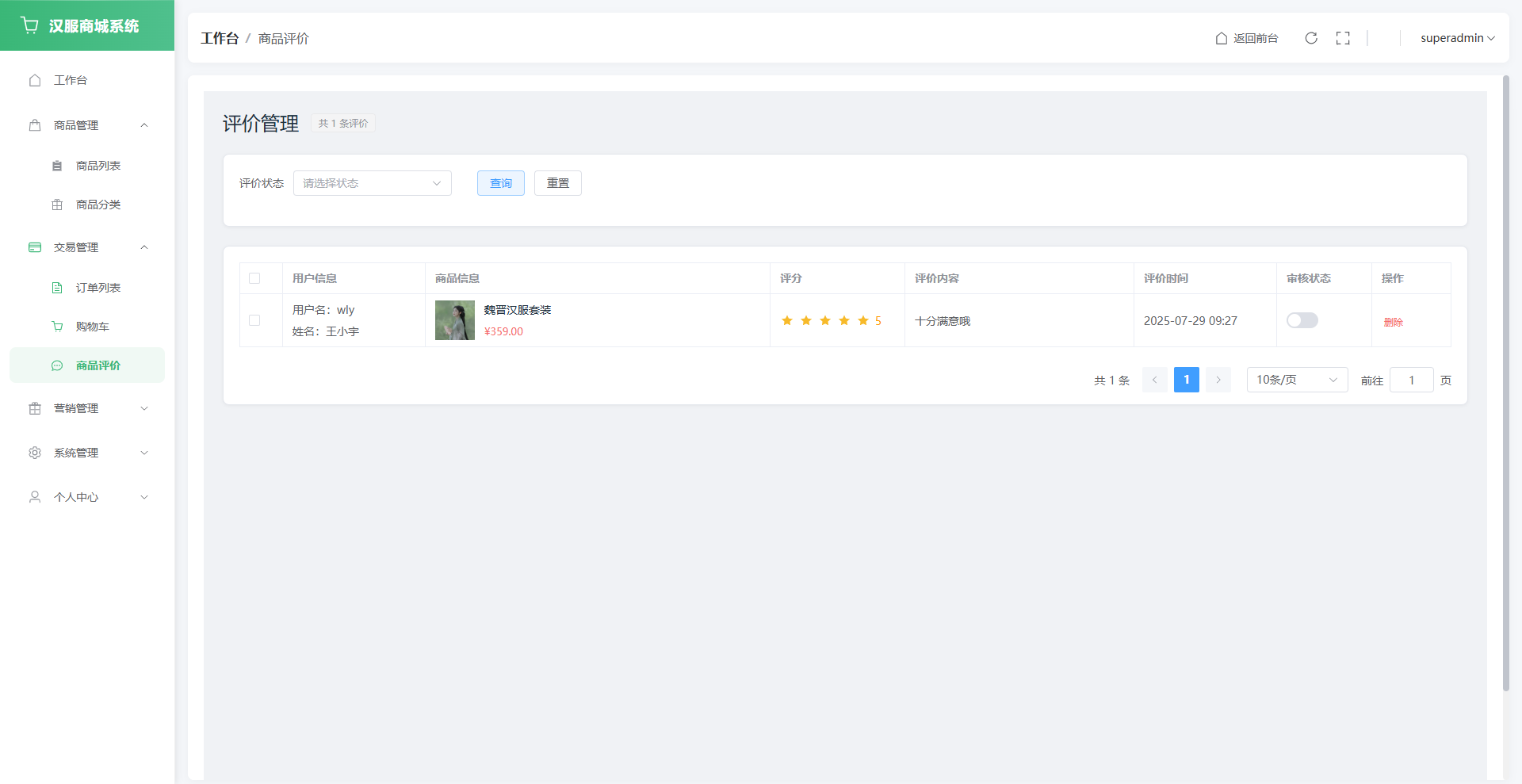
Task: Delete the review via 删除 link
Action: [x=1393, y=322]
